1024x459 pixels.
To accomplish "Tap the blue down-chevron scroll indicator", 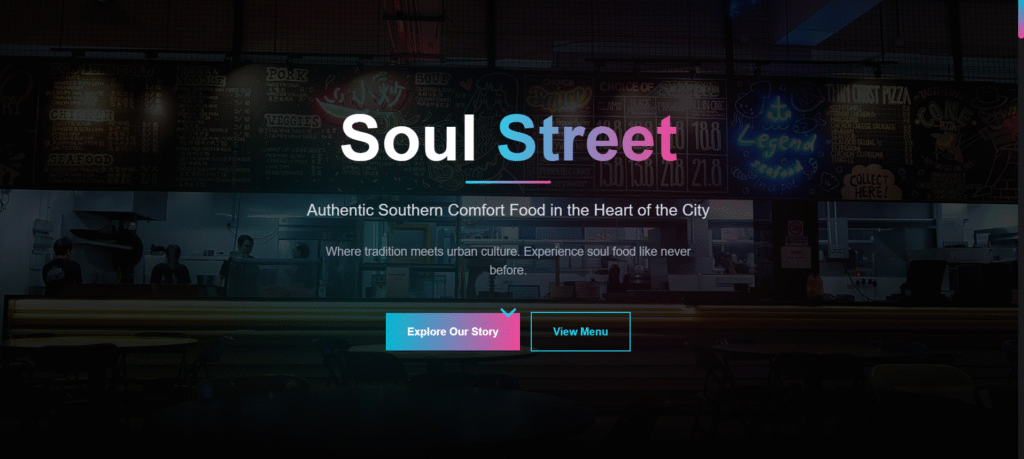I will (x=509, y=313).
